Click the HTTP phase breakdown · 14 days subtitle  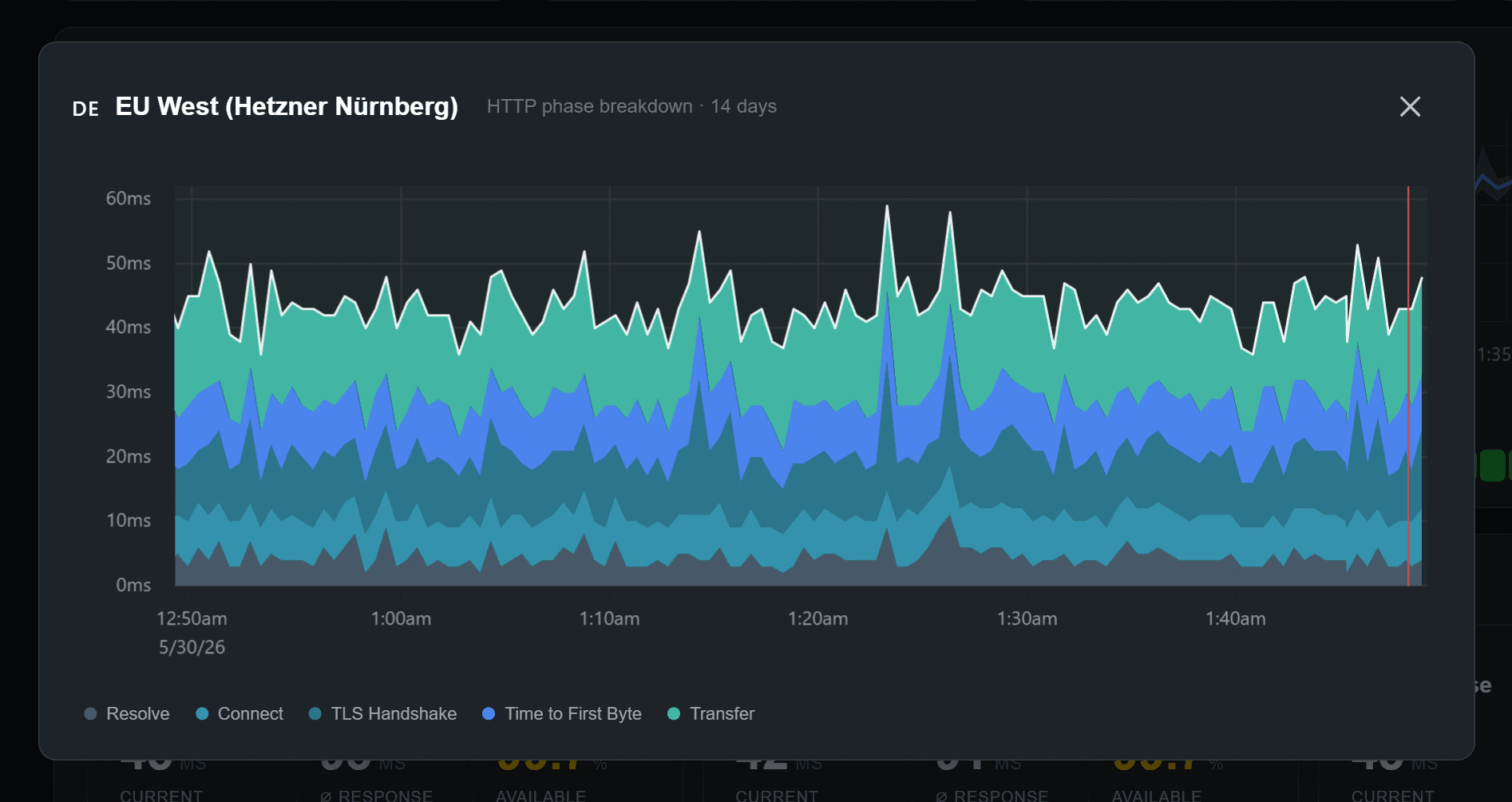631,106
